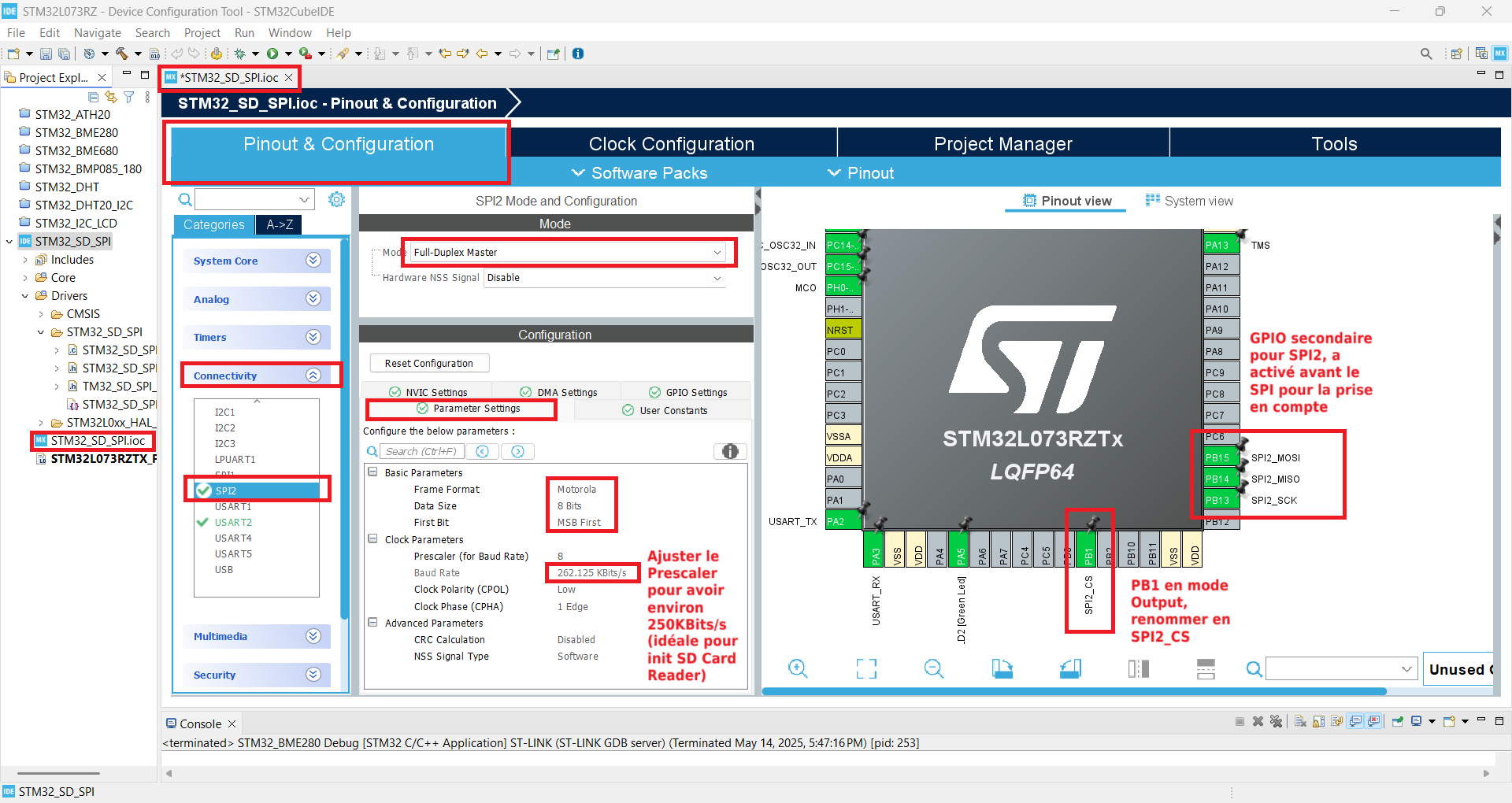Screen dimensions: 1512x803
Task: Click the green Run play icon
Action: (x=272, y=54)
